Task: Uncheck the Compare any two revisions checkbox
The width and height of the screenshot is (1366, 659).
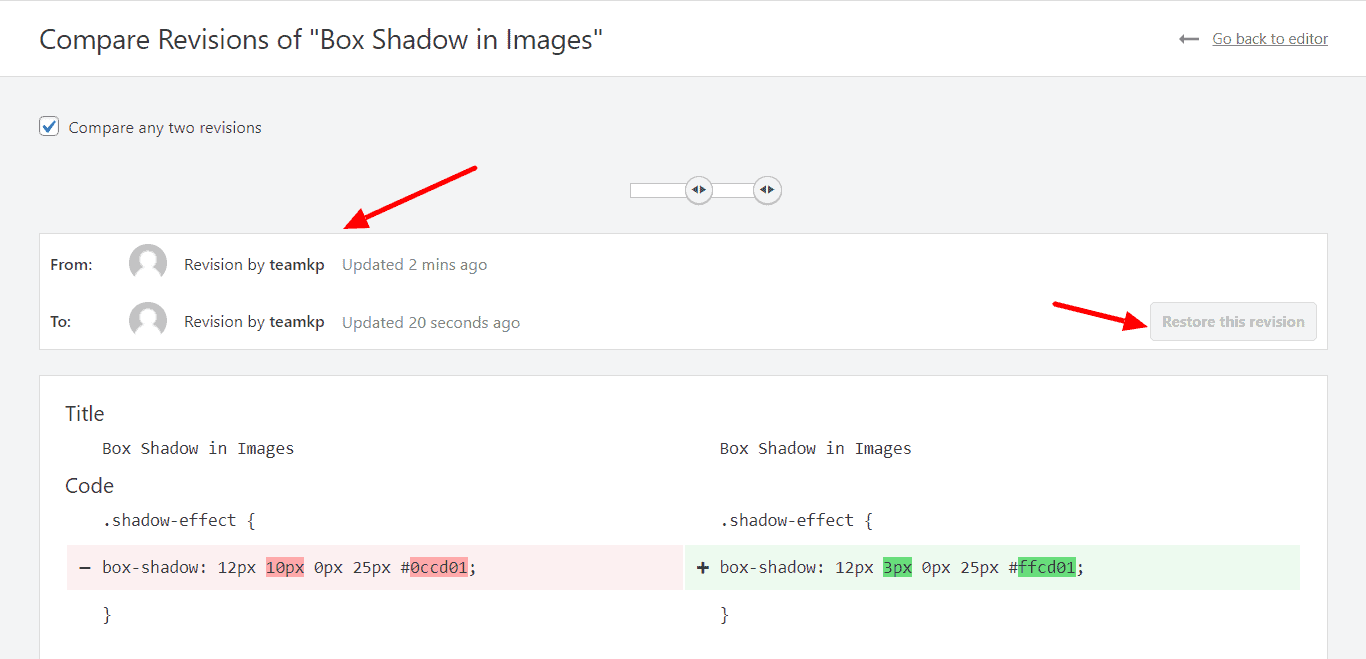Action: [49, 127]
